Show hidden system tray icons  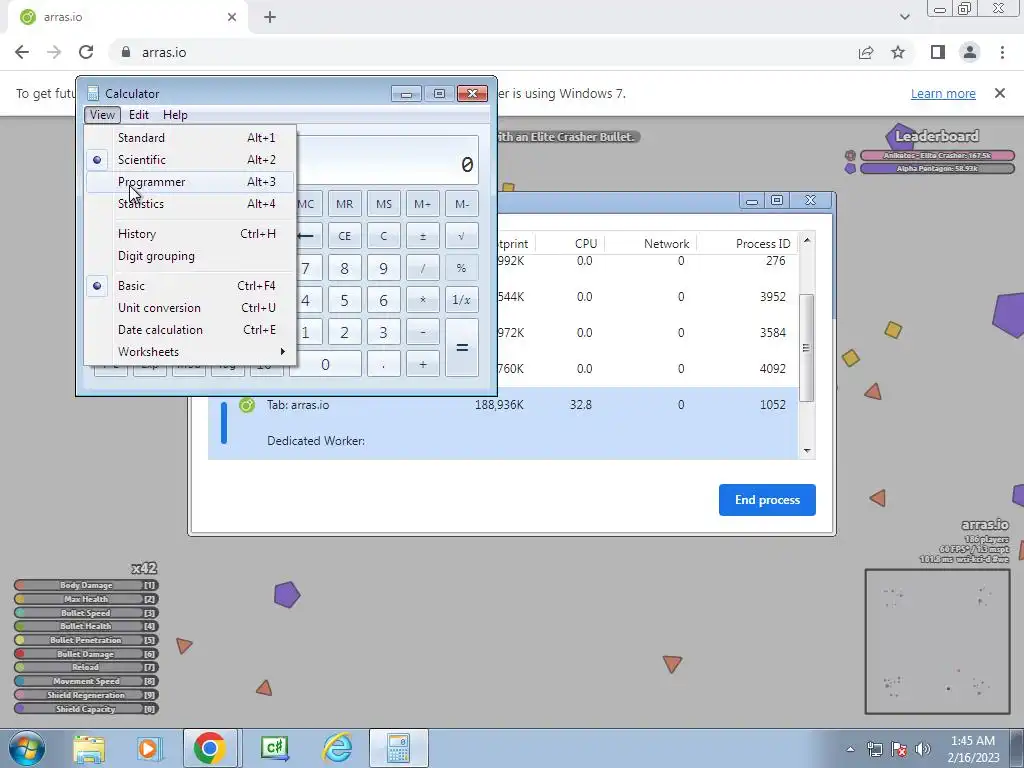[850, 749]
